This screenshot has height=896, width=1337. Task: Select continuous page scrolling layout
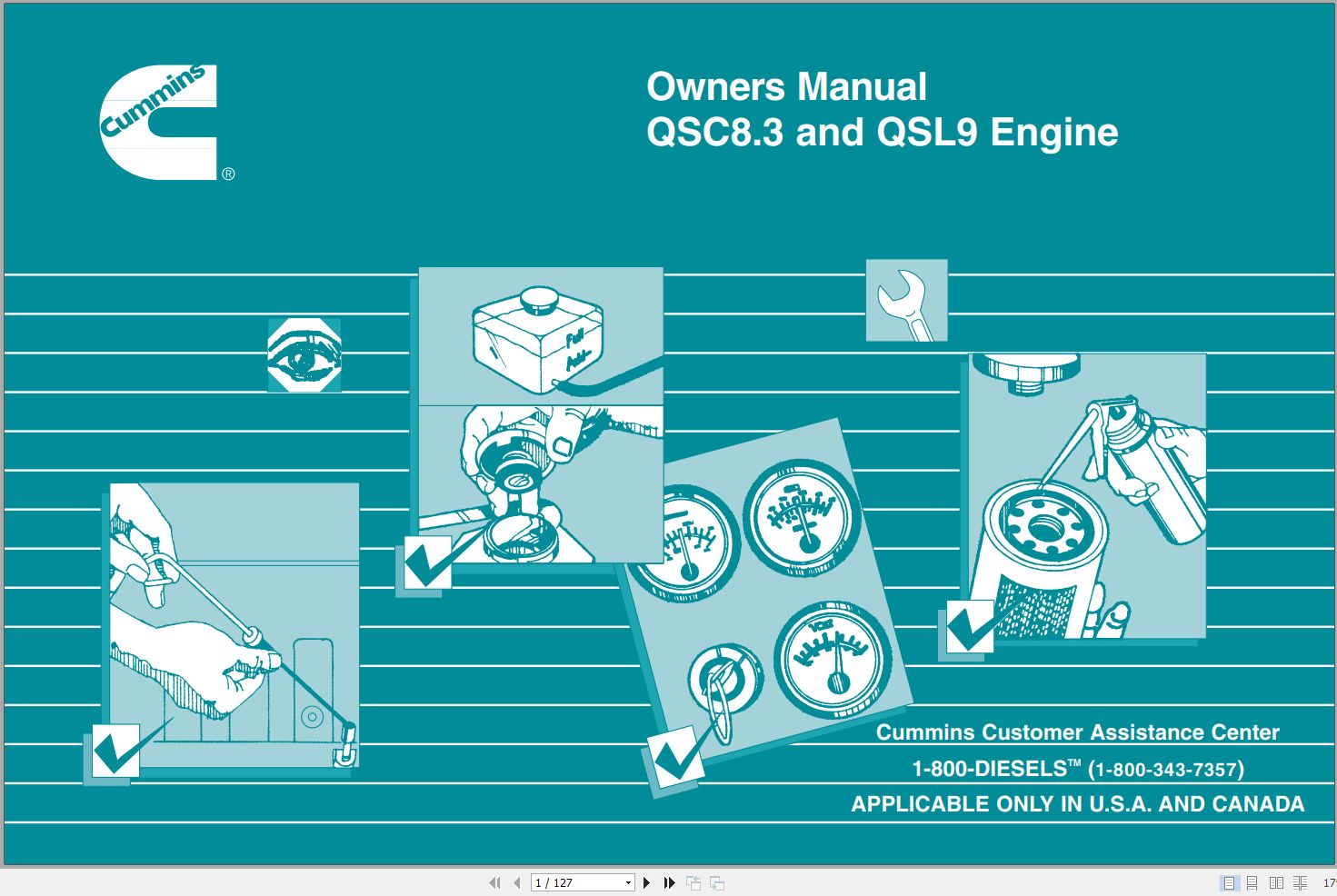pyautogui.click(x=1252, y=882)
